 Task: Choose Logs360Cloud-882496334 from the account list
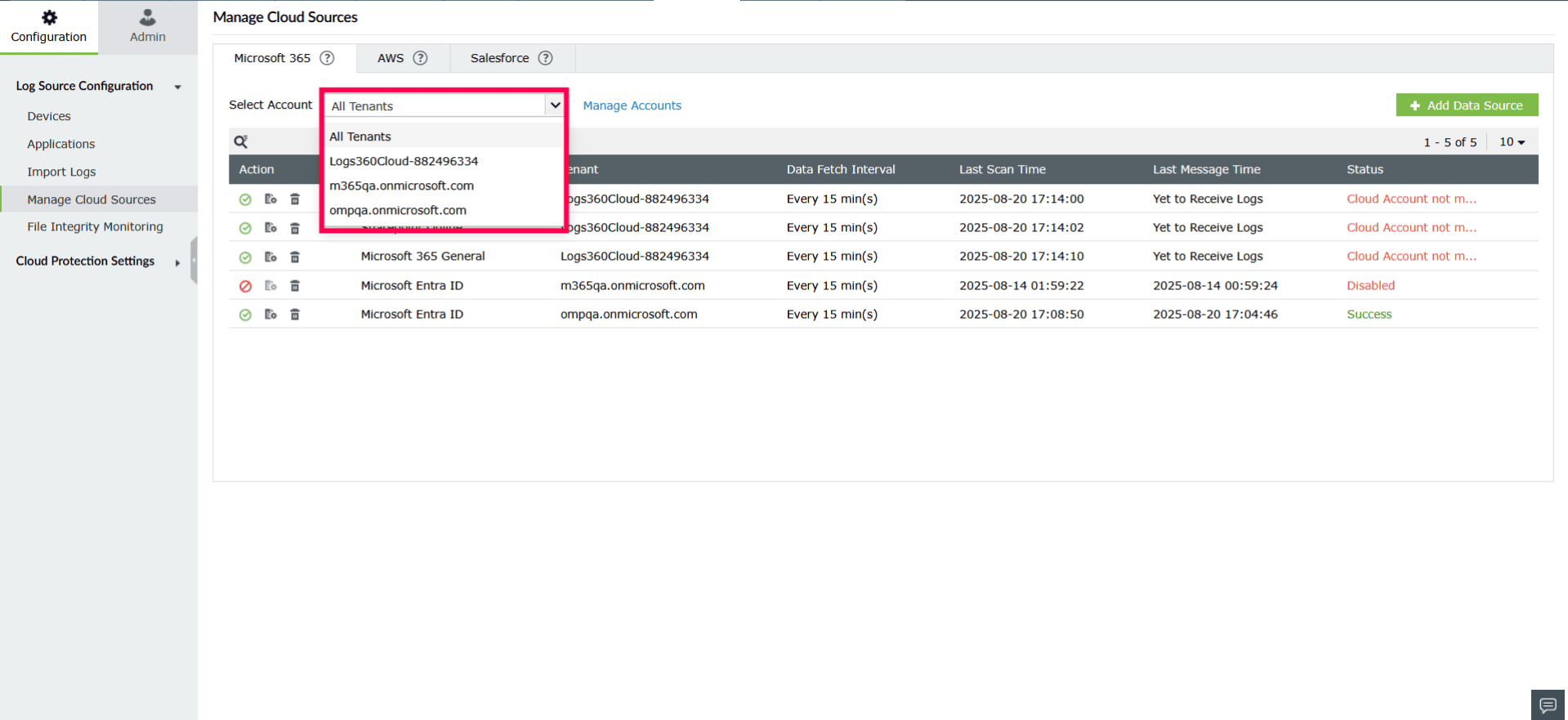[x=444, y=161]
